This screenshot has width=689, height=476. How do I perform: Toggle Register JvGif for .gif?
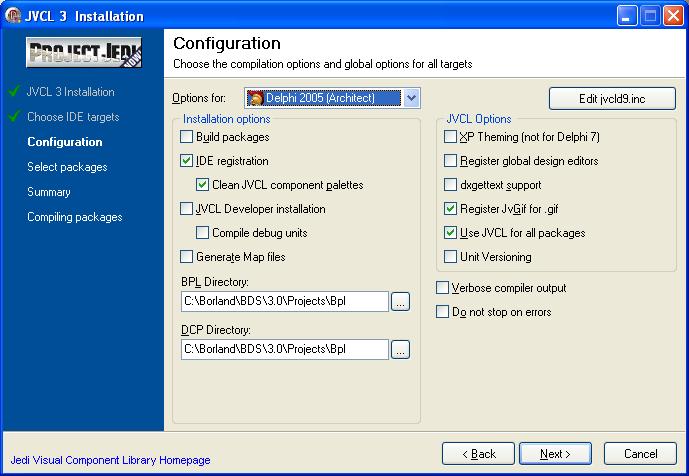451,209
